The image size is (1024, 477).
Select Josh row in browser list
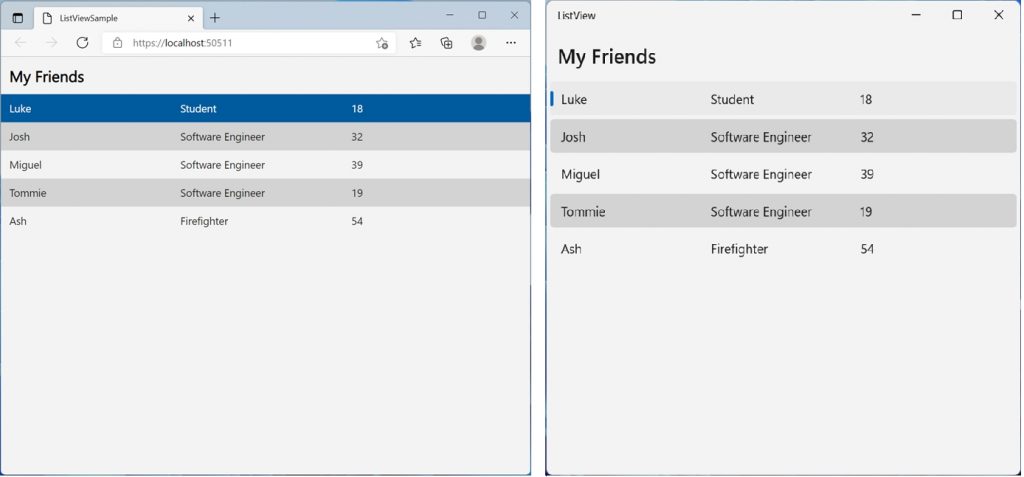[265, 137]
